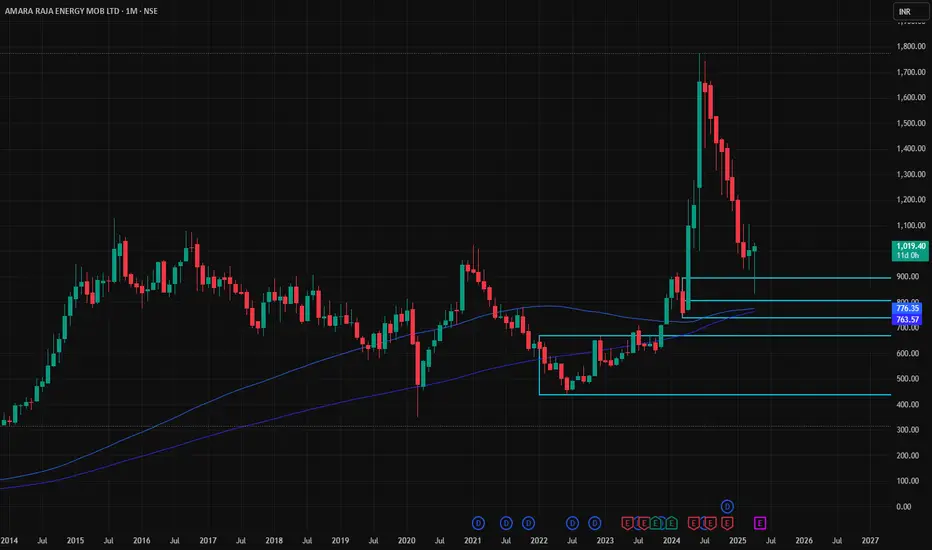Click the 1,200.00 price axis label

[911, 200]
